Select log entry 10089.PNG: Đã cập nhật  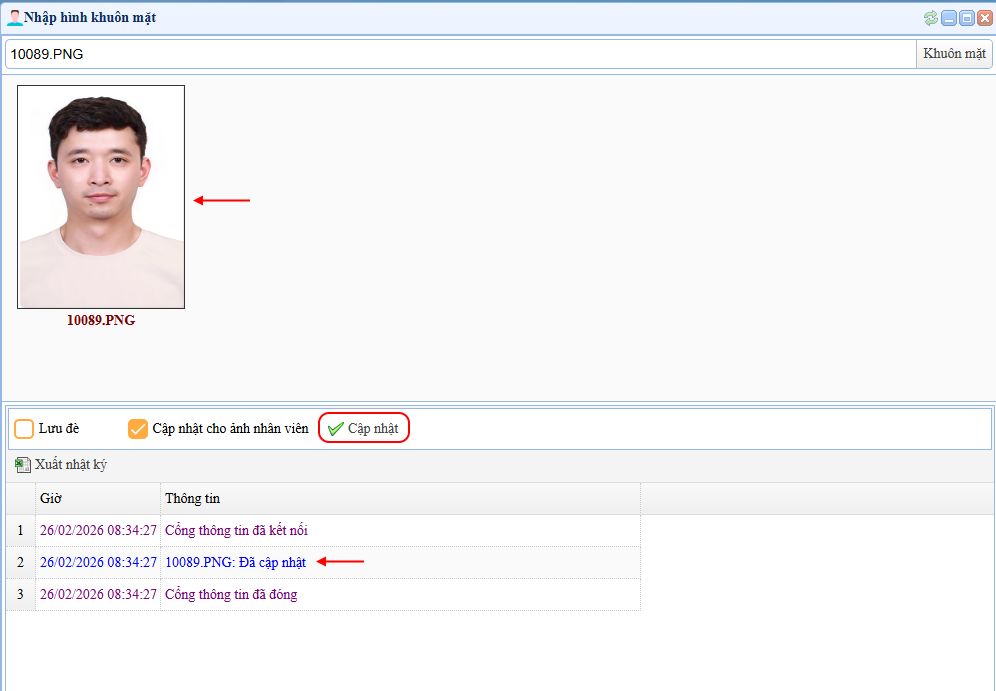(x=235, y=562)
